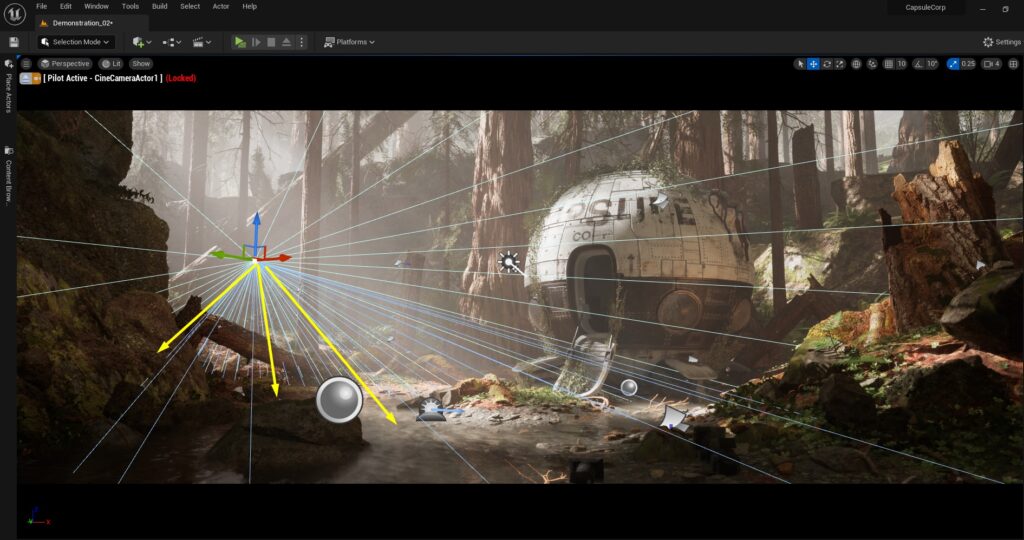This screenshot has height=540, width=1024.
Task: Toggle rotation angle snapping
Action: 918,64
